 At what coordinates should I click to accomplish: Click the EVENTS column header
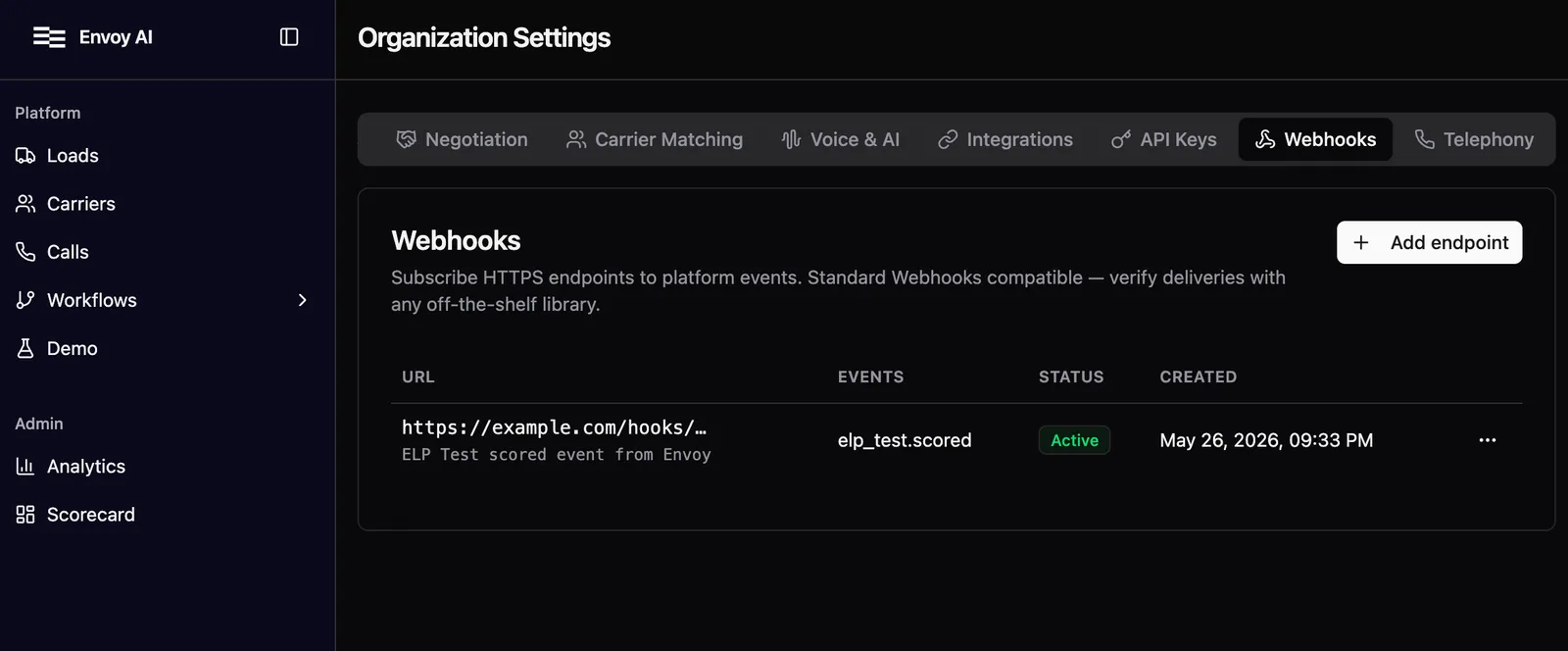[870, 376]
